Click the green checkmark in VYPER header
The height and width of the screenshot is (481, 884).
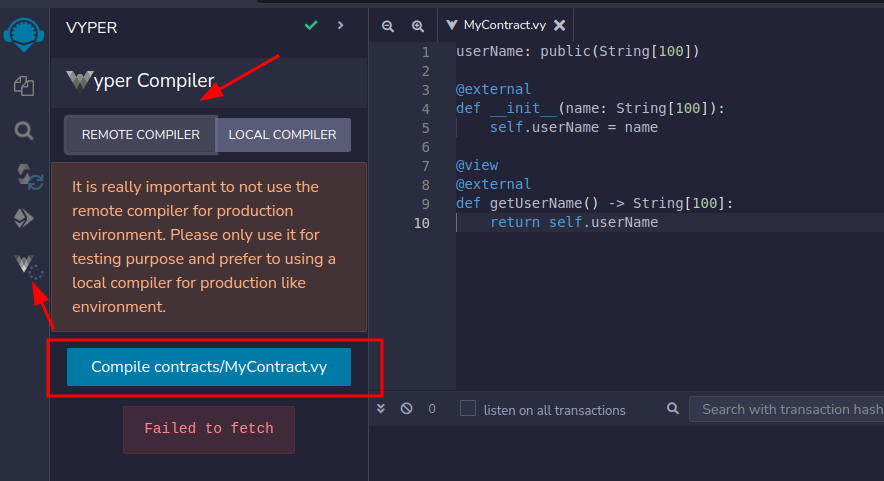click(x=311, y=25)
